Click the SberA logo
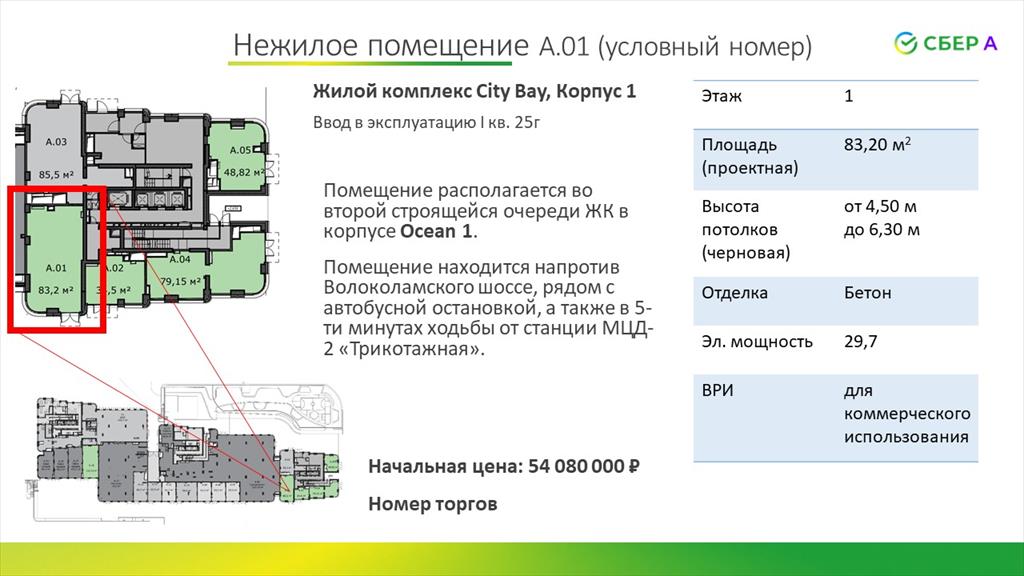Viewport: 1024px width, 576px height. coord(946,44)
